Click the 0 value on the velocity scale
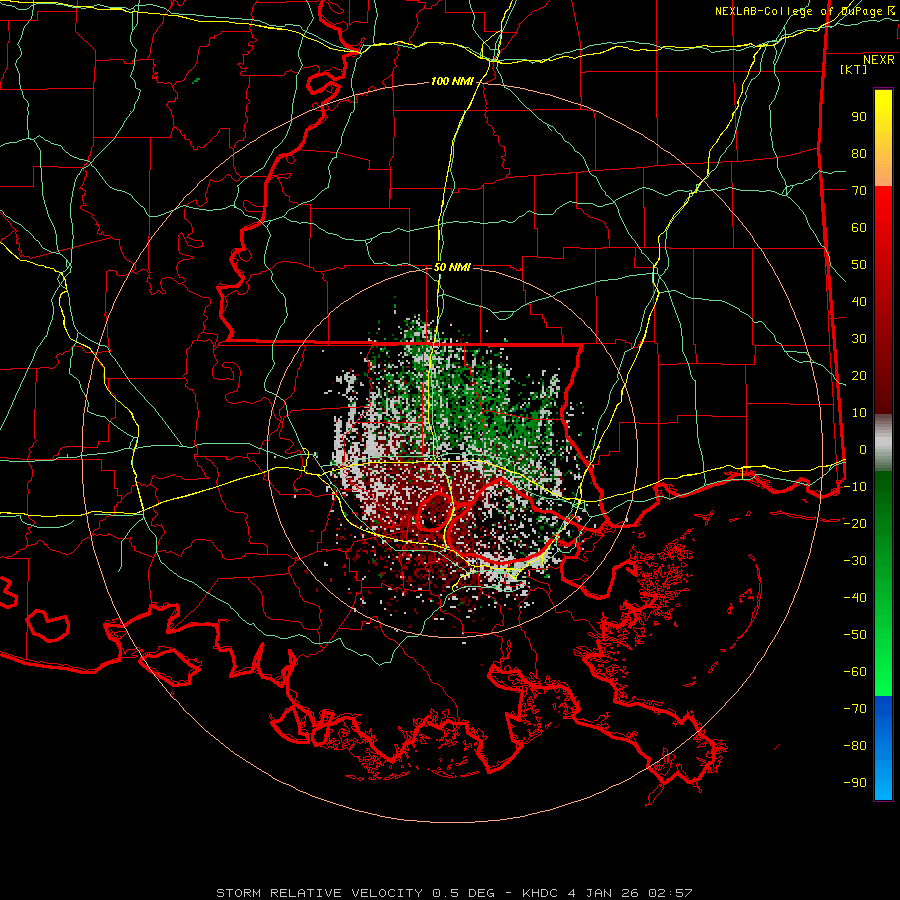This screenshot has width=900, height=900. tap(863, 449)
